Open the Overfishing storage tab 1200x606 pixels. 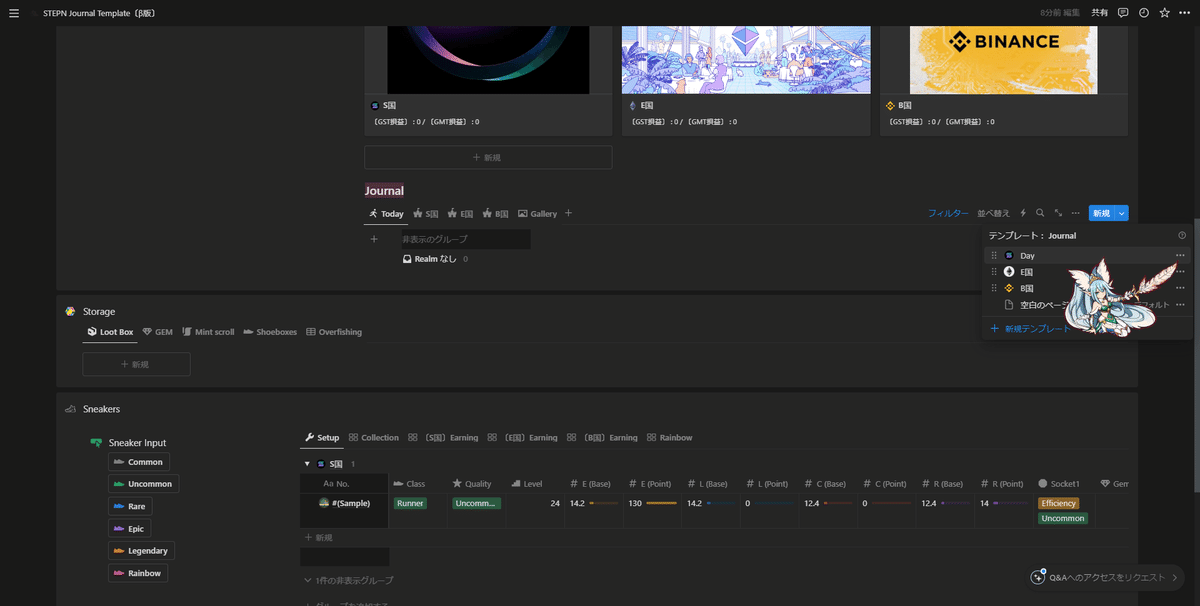(x=334, y=332)
